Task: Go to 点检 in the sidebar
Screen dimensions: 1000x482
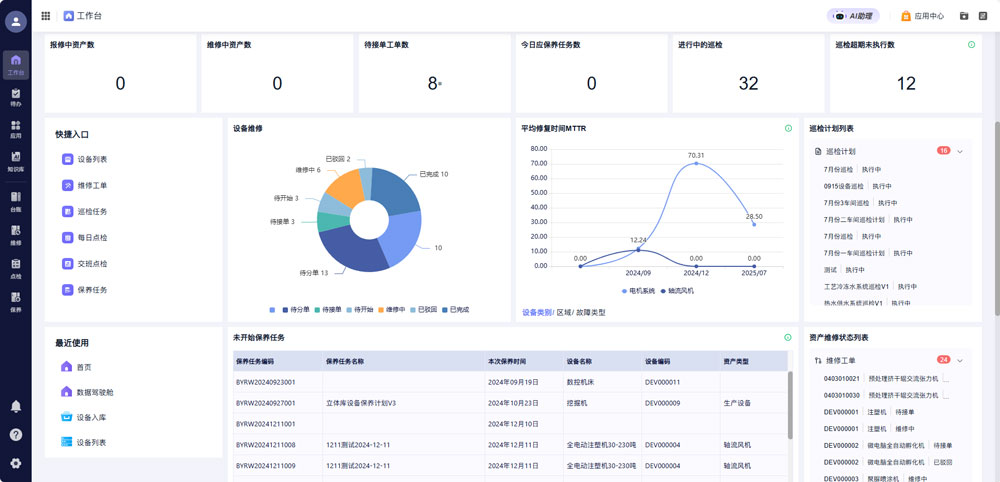Action: click(15, 270)
